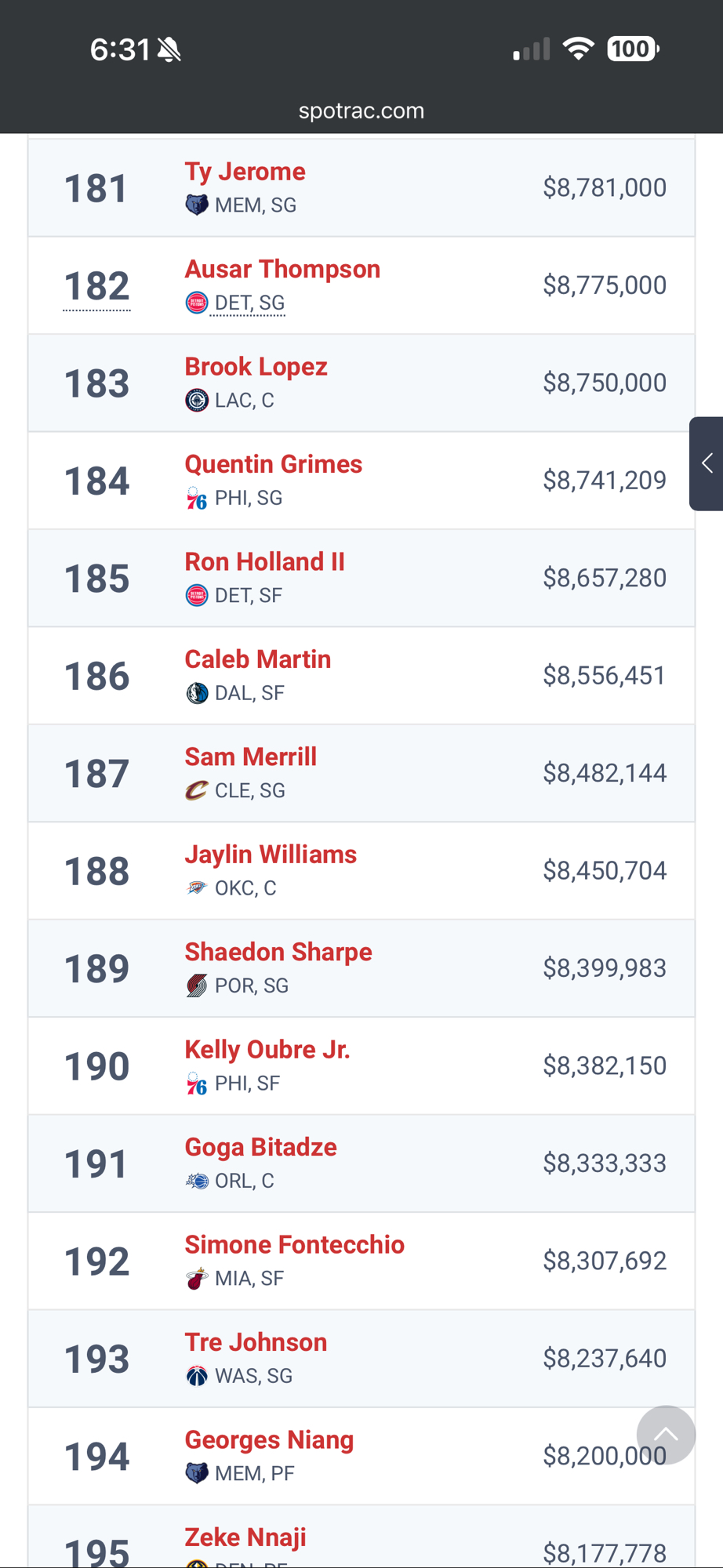This screenshot has height=1568, width=723.
Task: Tap the Clippers logo under Brook Lopez
Action: pos(196,401)
